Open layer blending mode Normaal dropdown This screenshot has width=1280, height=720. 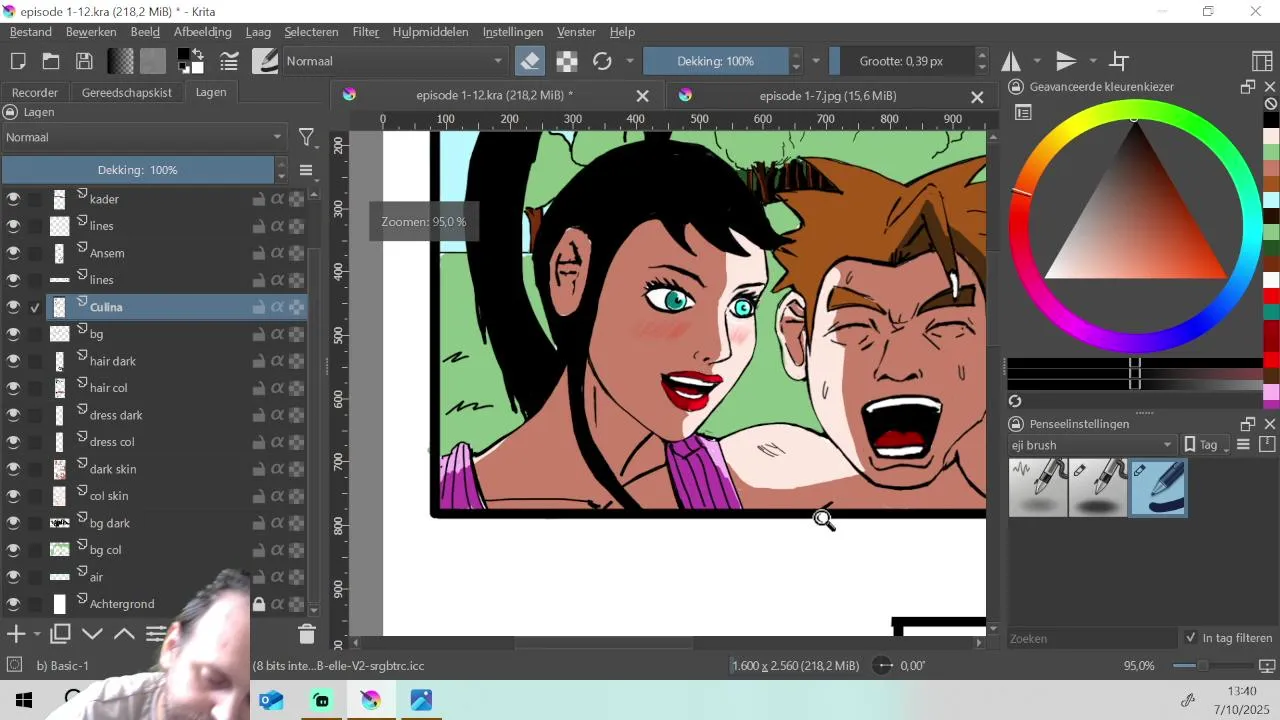coord(144,137)
